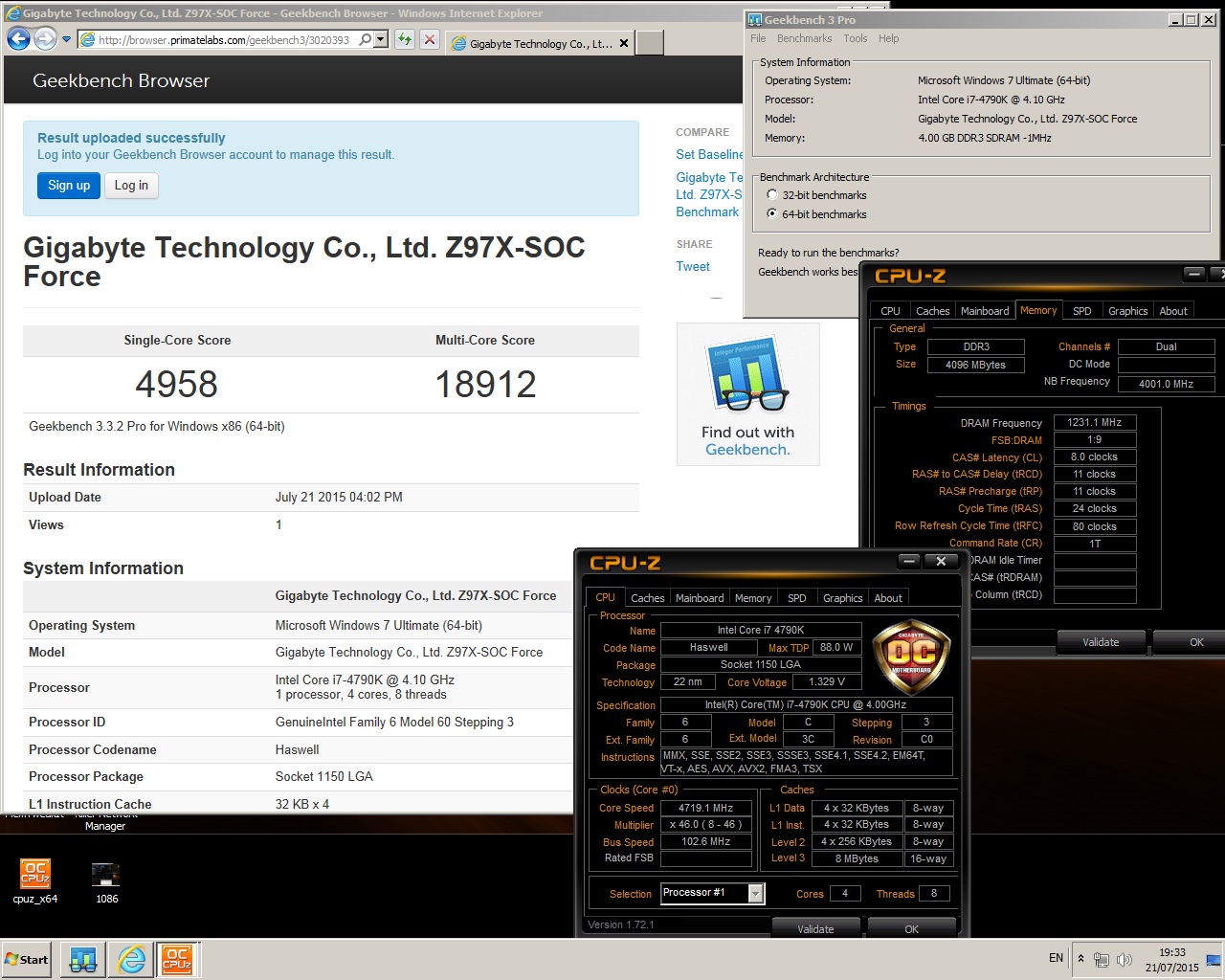Open File menu in Geekbench 3 Pro
Viewport: 1225px width, 980px height.
758,38
